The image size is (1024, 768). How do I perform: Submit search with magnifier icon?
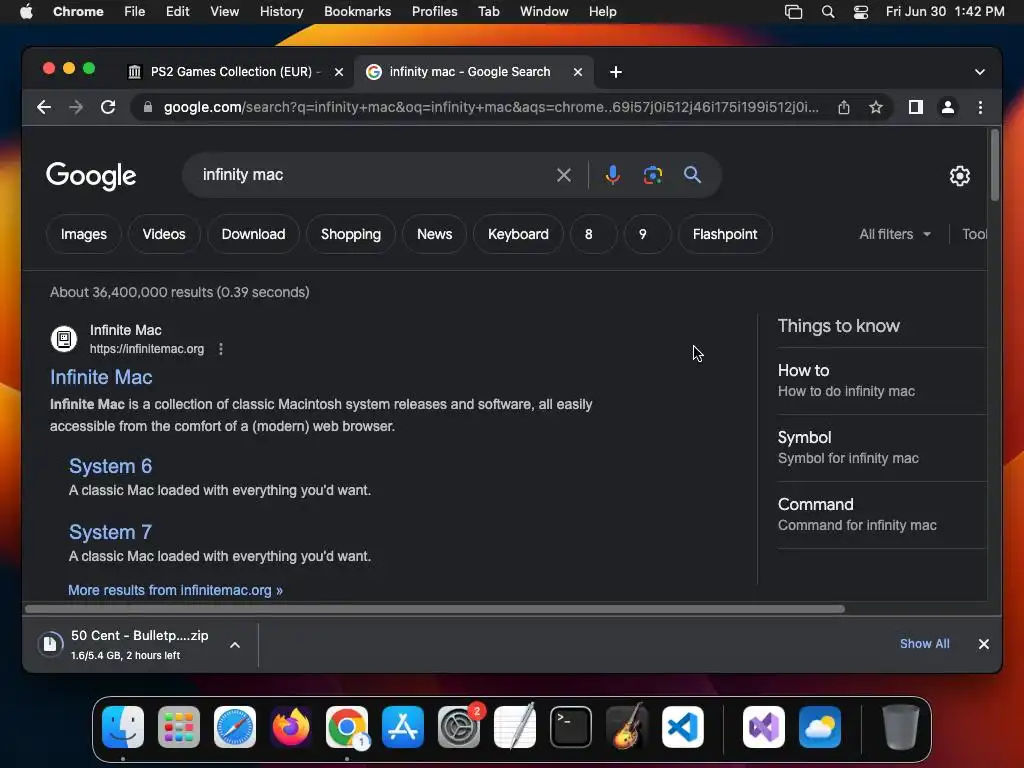click(692, 175)
